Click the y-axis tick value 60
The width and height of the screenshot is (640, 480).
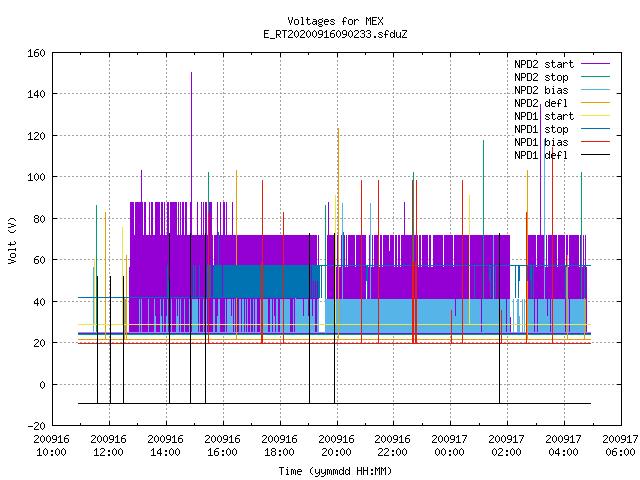click(x=39, y=260)
